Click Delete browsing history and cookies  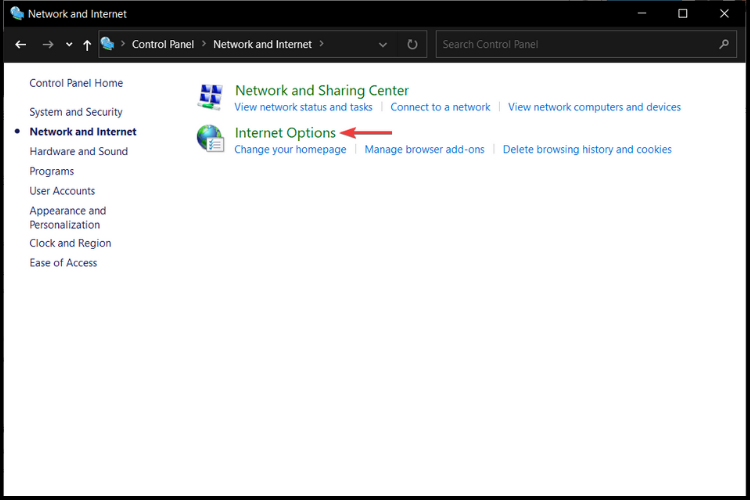[587, 149]
